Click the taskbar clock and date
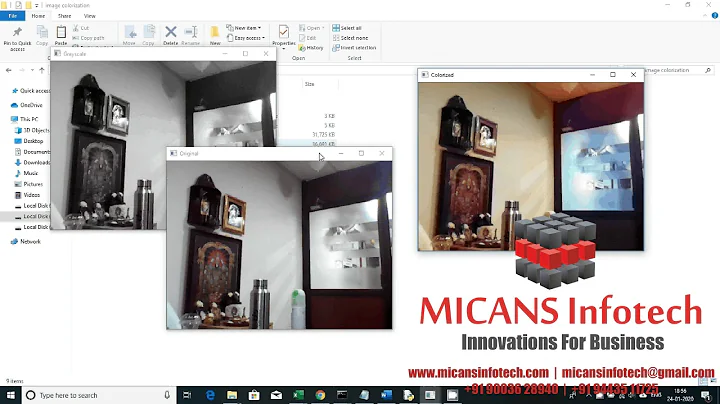Screen dimensions: 720x404 681,395
